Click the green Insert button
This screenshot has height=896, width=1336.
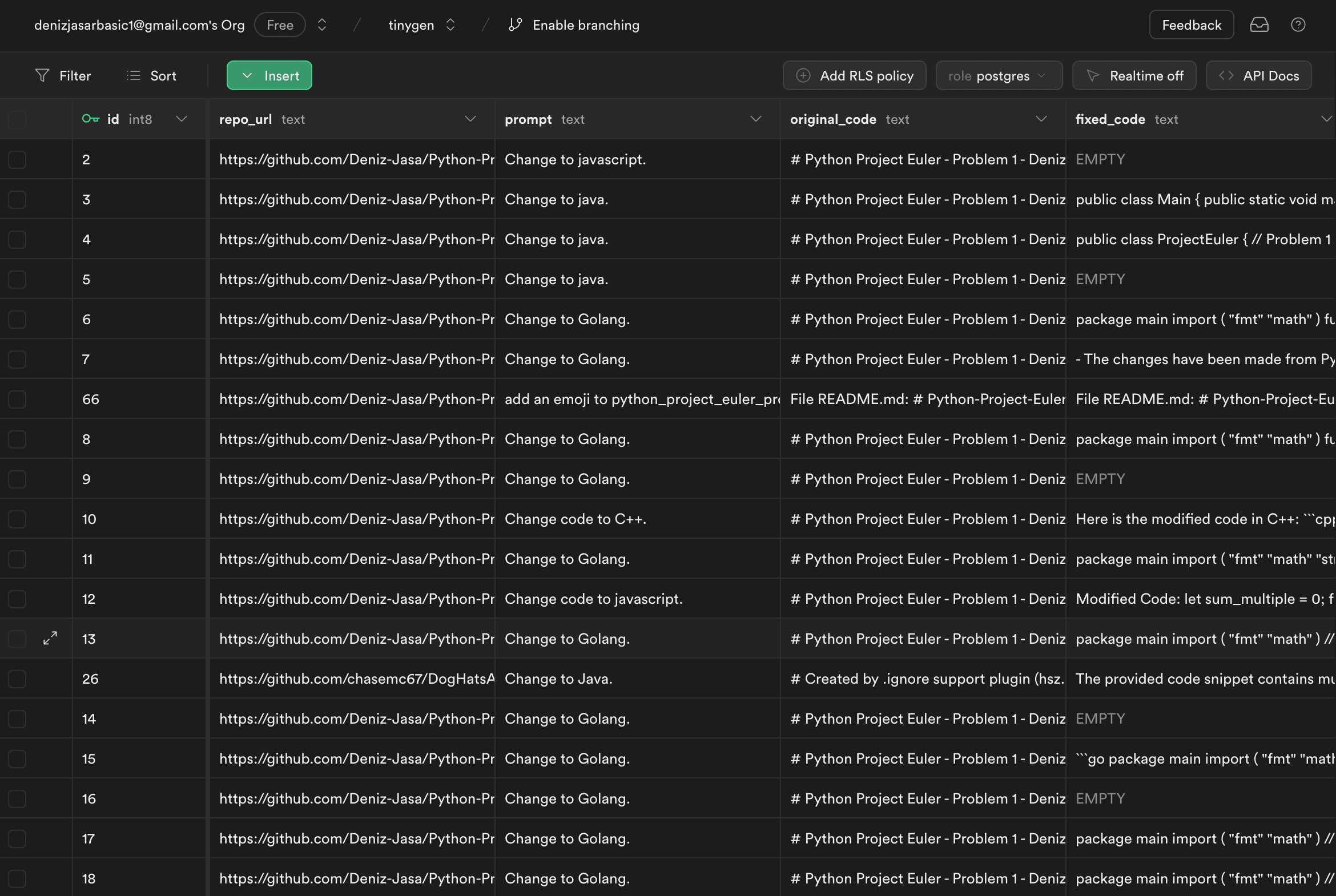pyautogui.click(x=269, y=75)
